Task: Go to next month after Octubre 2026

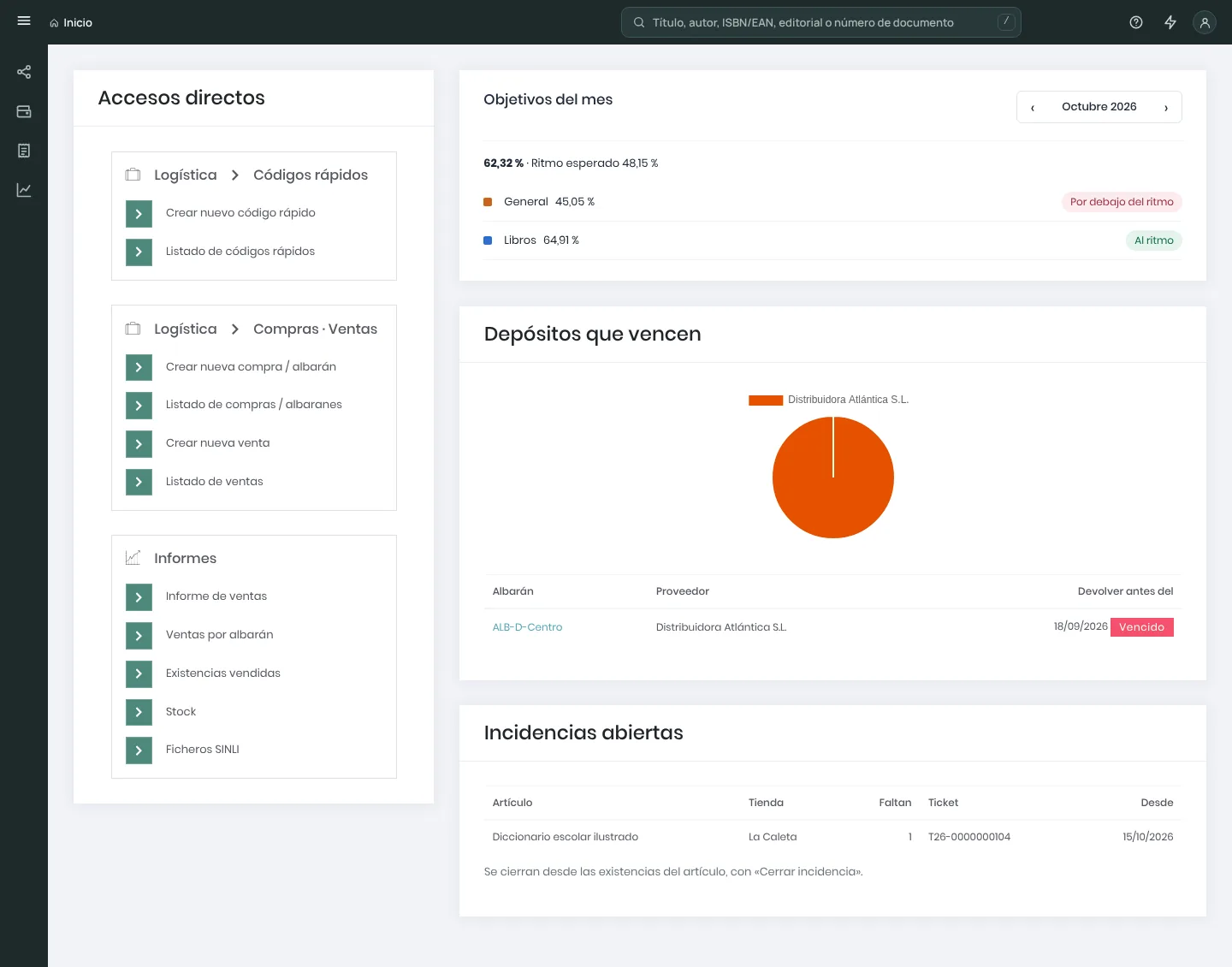Action: coord(1166,108)
